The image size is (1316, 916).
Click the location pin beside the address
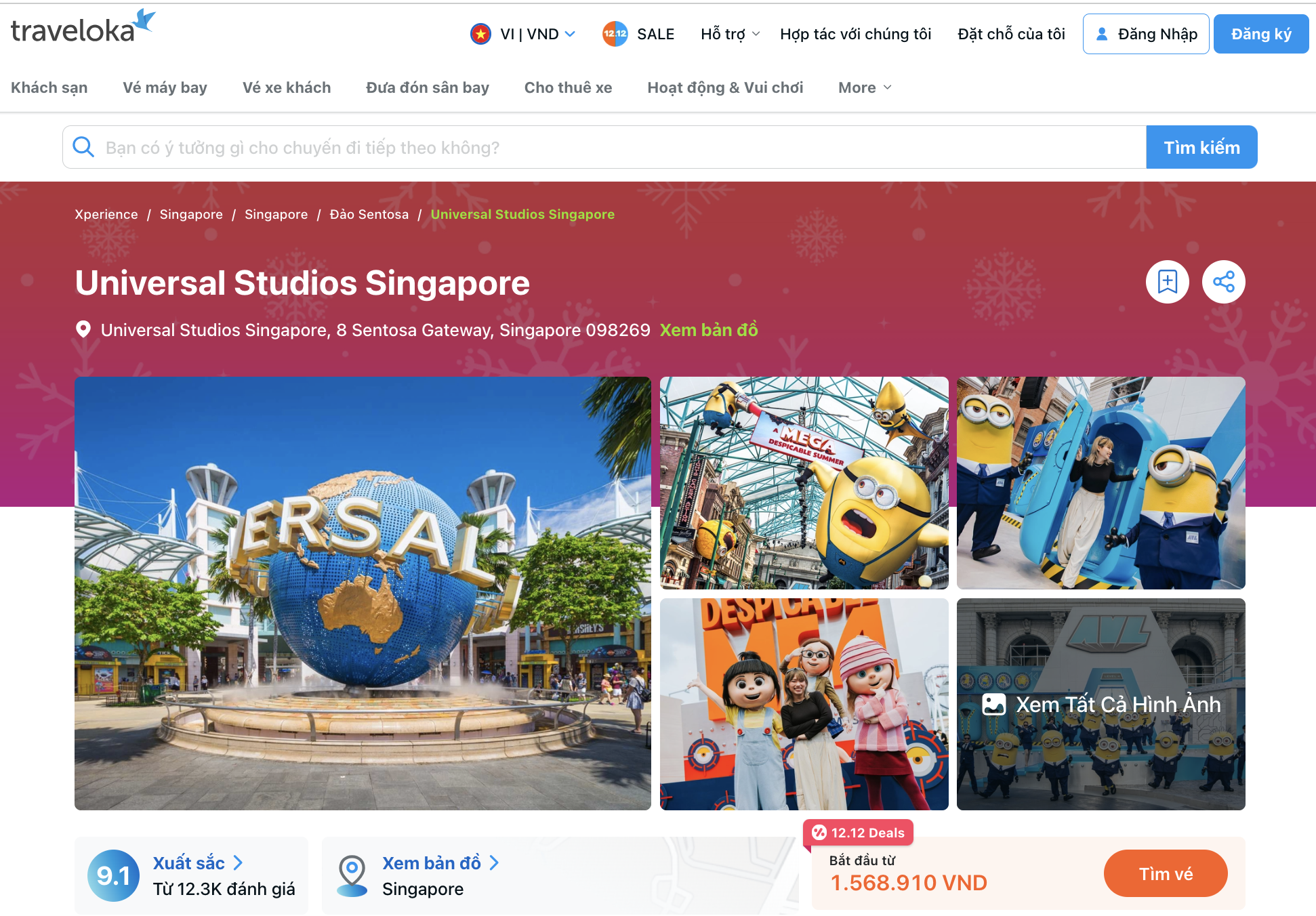coord(83,330)
